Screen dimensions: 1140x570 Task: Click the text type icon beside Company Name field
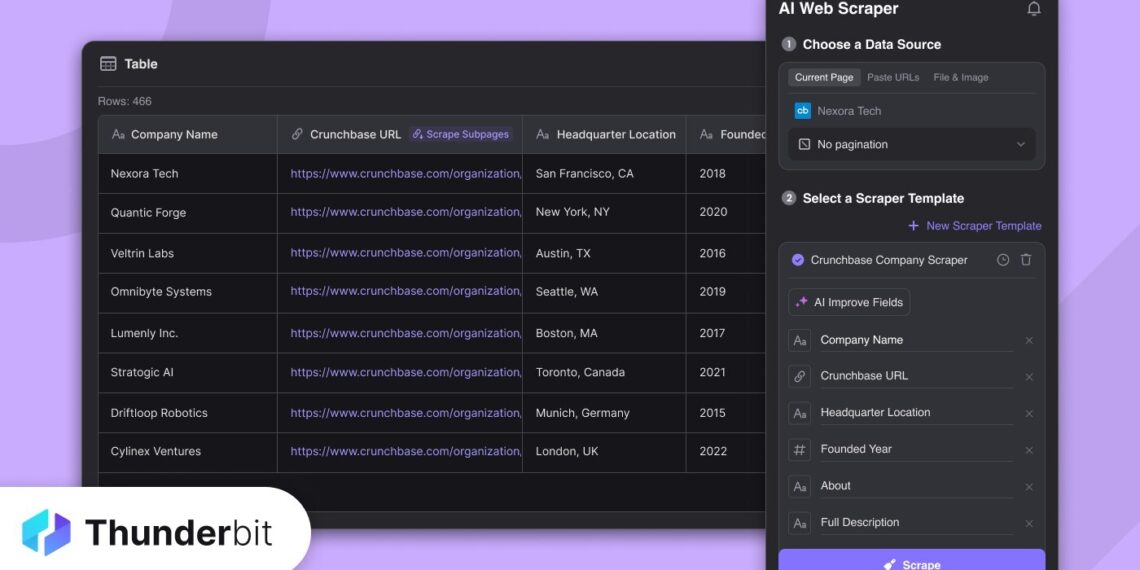click(x=800, y=340)
